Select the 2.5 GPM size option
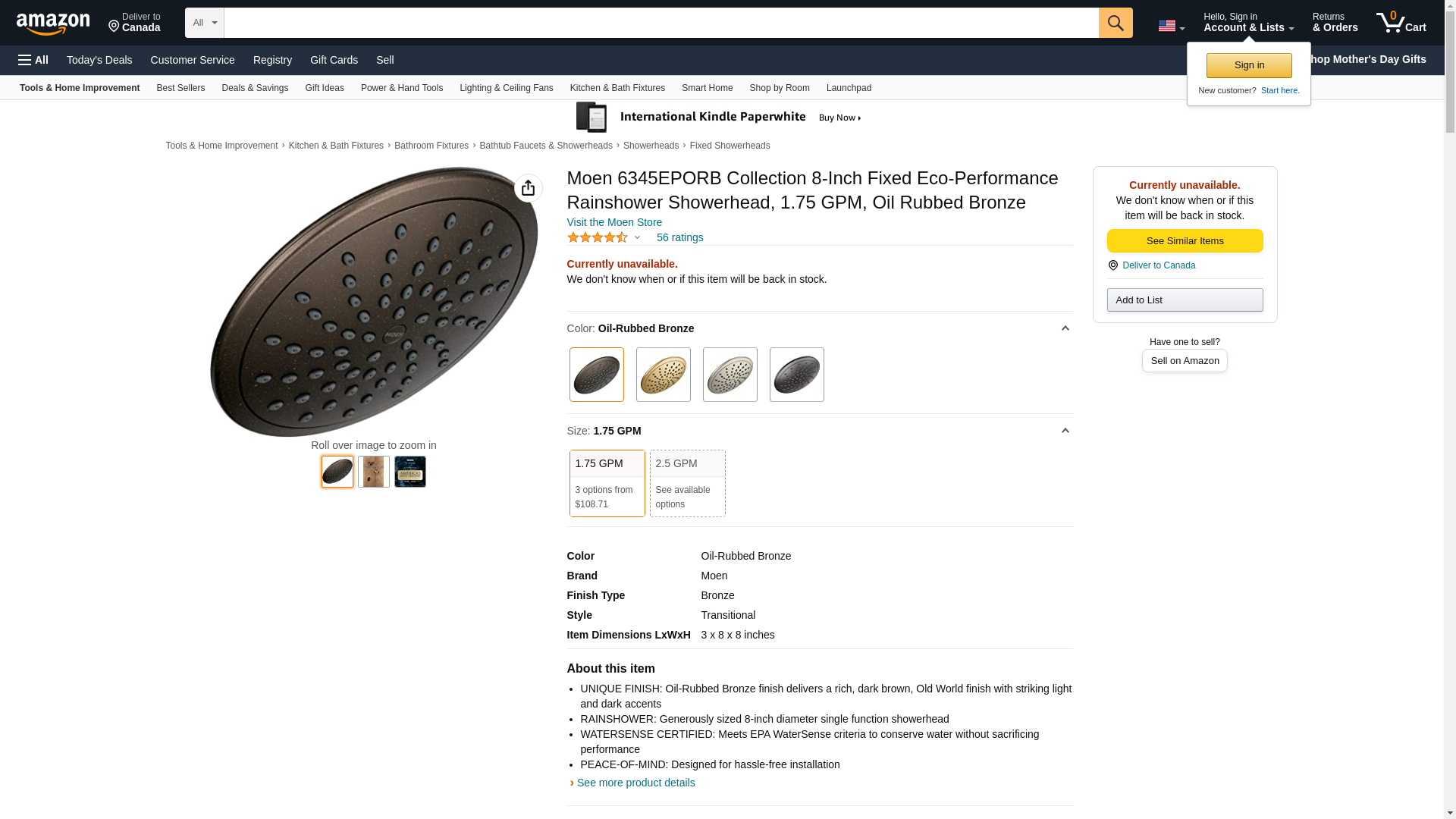The height and width of the screenshot is (819, 1456). 687,483
